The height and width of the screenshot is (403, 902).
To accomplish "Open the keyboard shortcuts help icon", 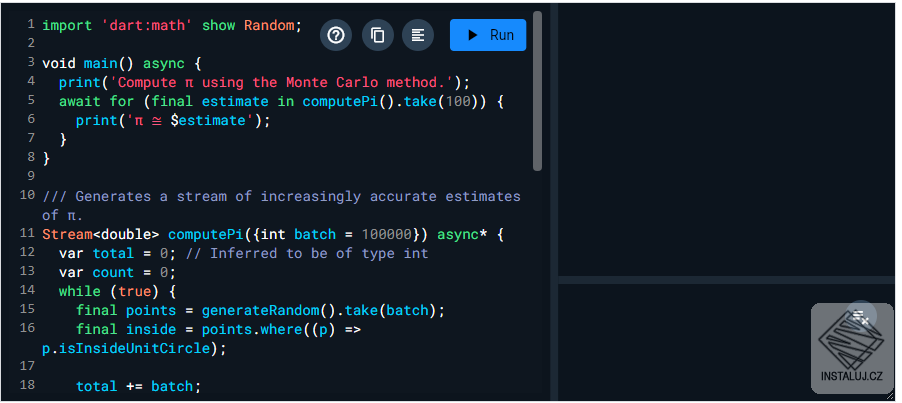I will tap(335, 35).
